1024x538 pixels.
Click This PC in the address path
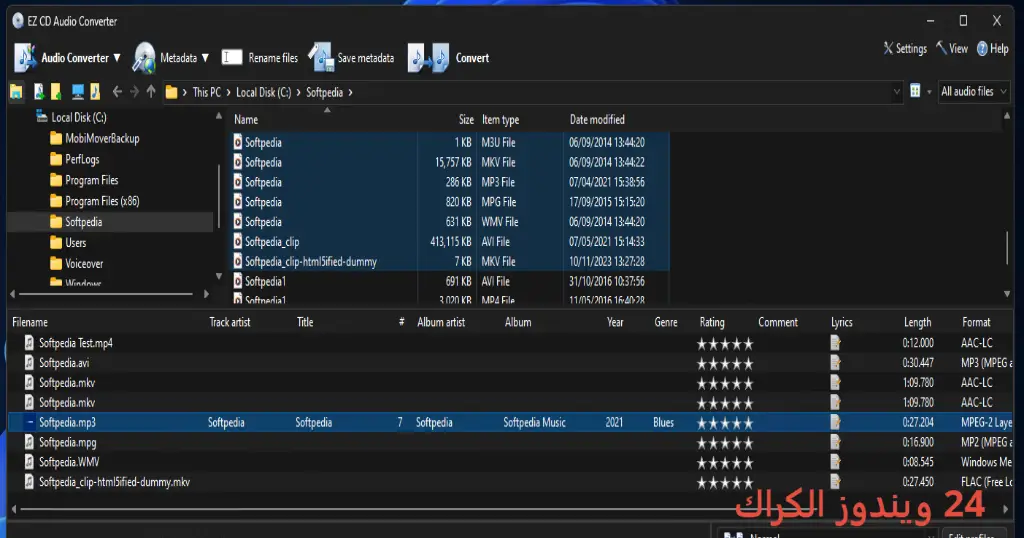pos(206,92)
